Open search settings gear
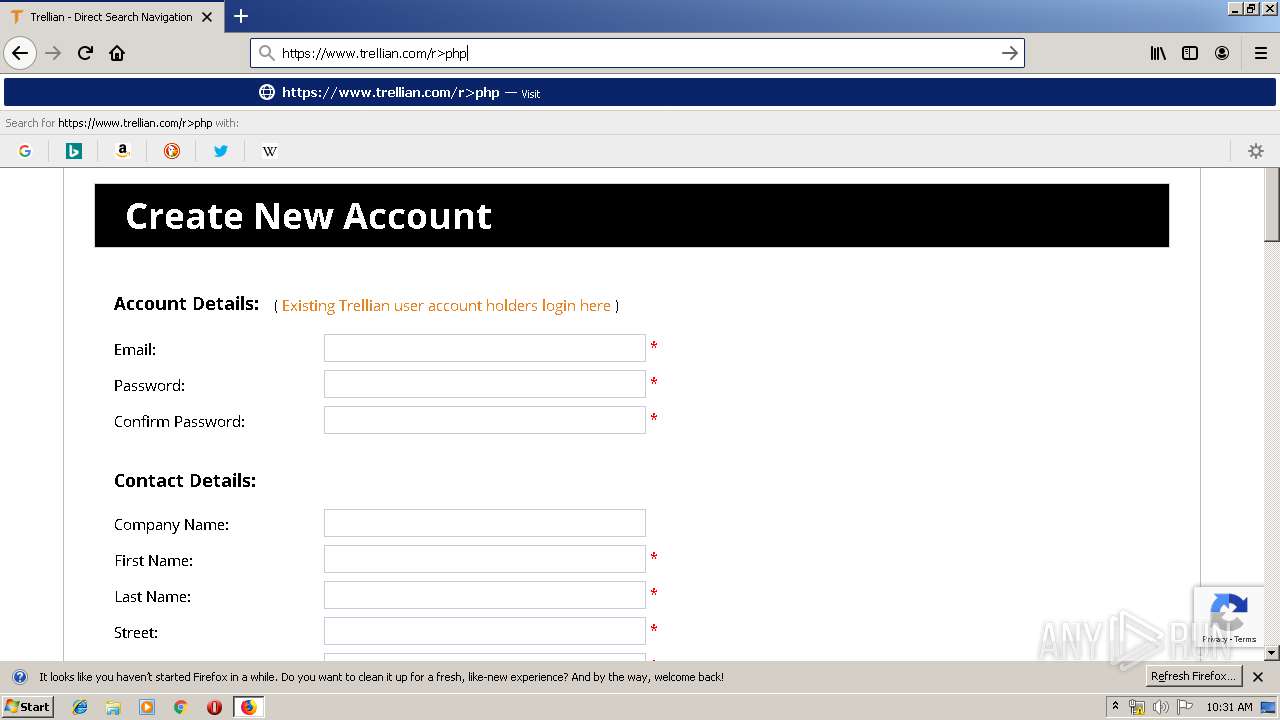Screen dimensions: 1280x720 coord(1256,151)
